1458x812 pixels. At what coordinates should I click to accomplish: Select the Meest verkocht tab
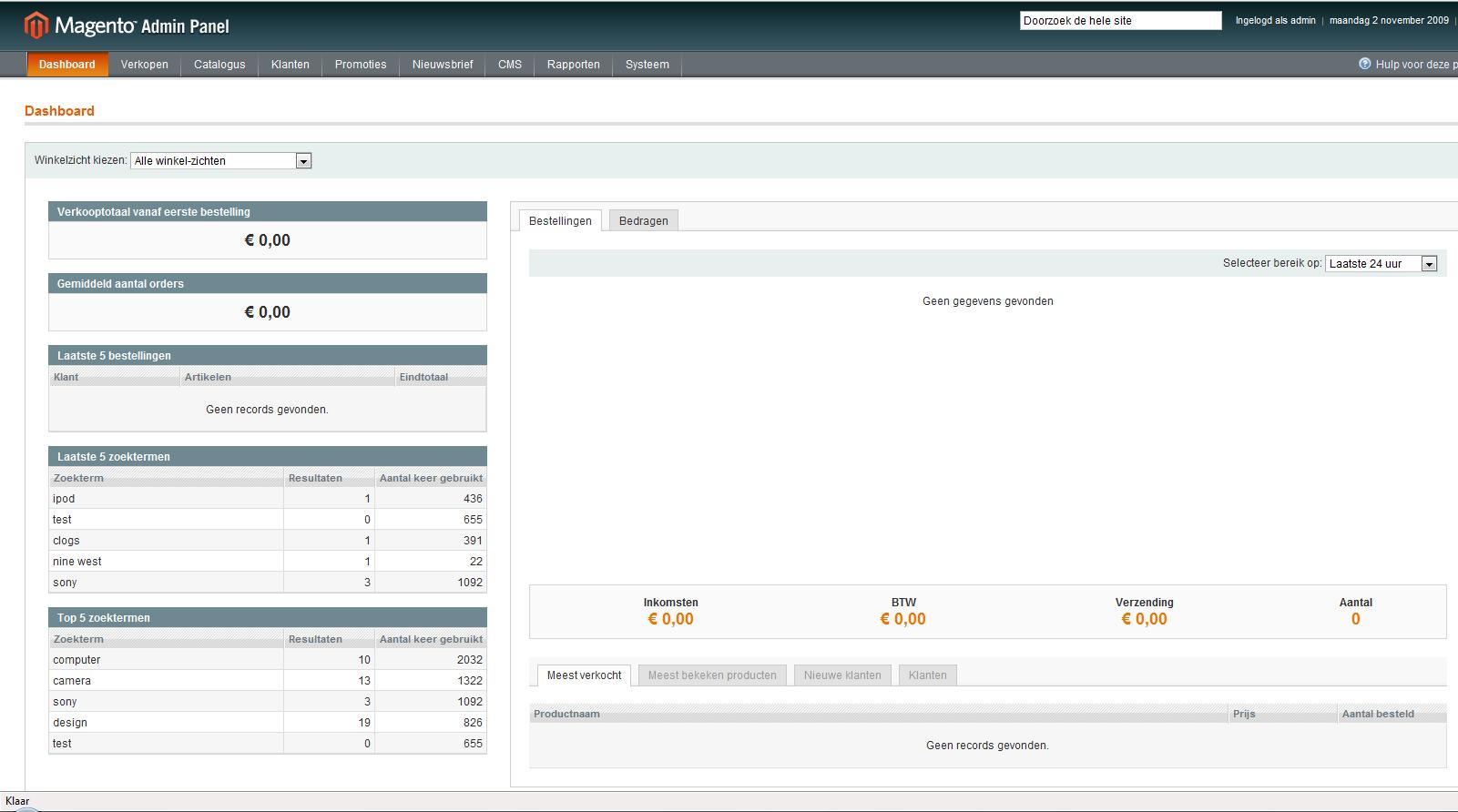[x=584, y=675]
